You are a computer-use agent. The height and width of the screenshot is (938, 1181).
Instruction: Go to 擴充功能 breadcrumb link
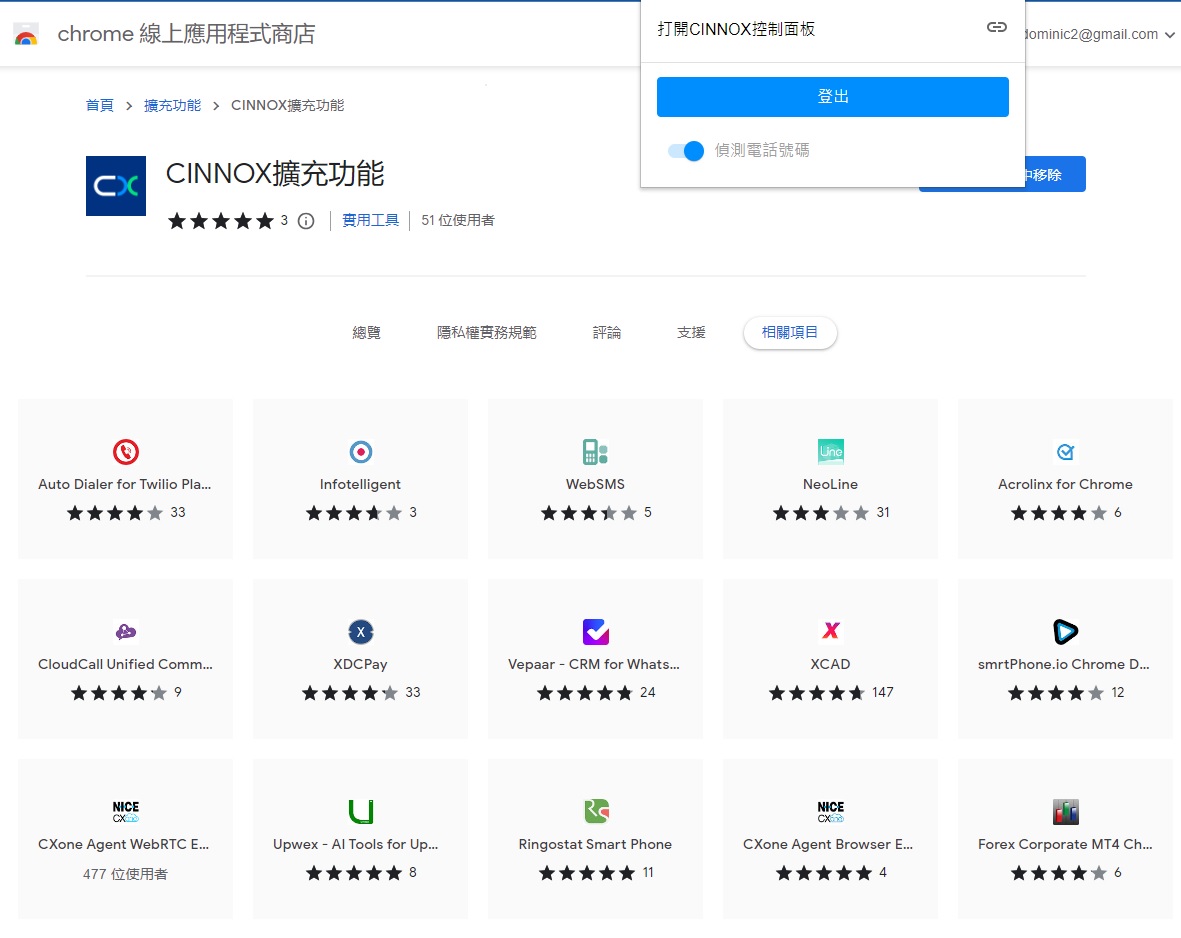click(172, 105)
